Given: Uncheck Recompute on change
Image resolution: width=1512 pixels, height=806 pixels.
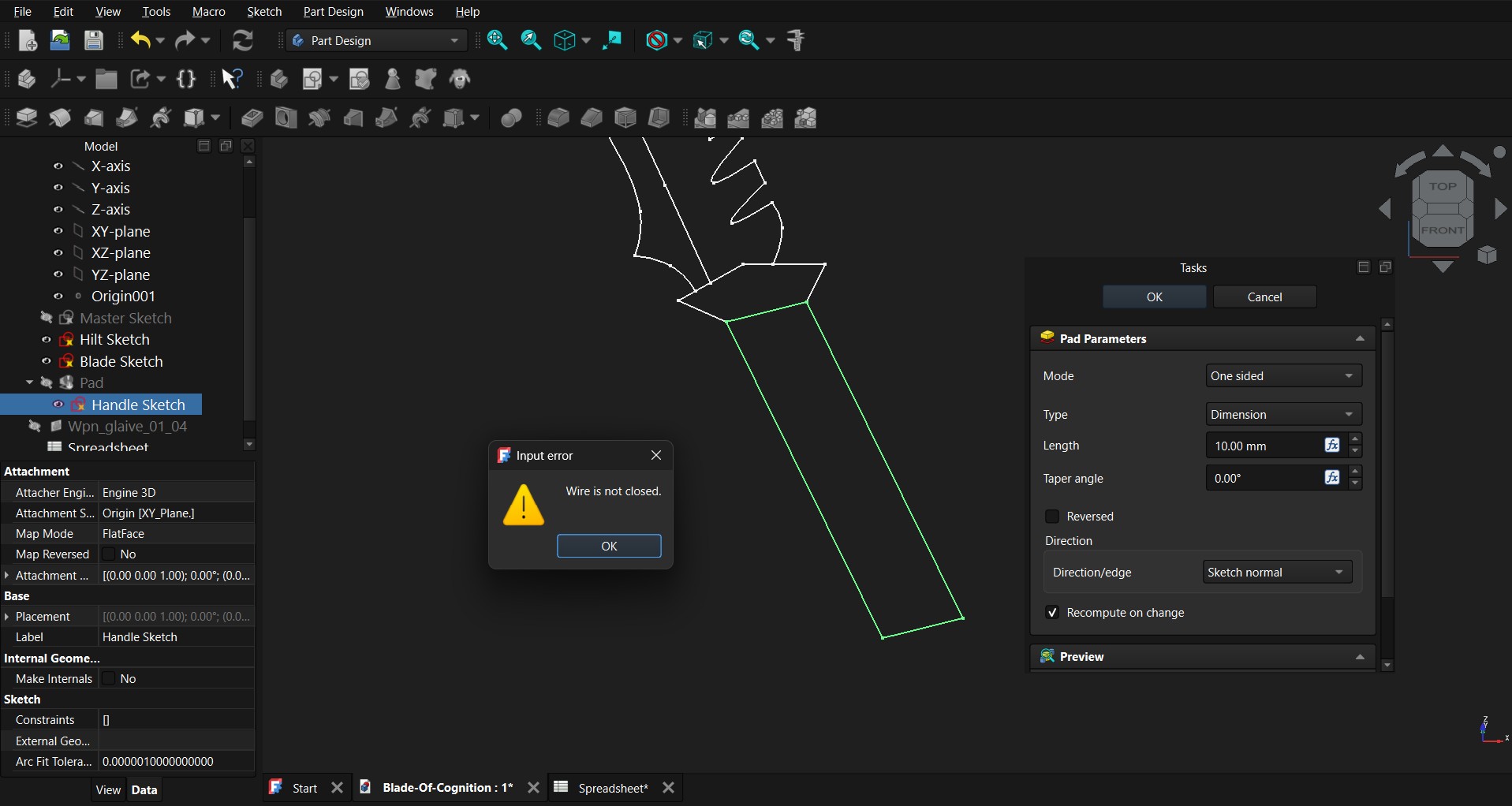Looking at the screenshot, I should (1052, 613).
